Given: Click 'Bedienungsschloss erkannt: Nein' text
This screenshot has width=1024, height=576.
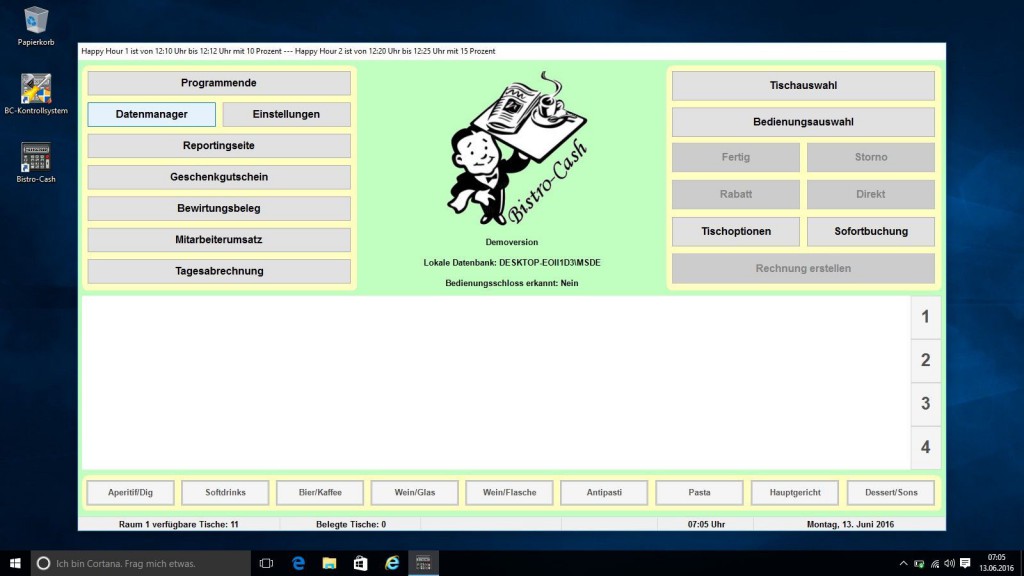Looking at the screenshot, I should point(511,283).
